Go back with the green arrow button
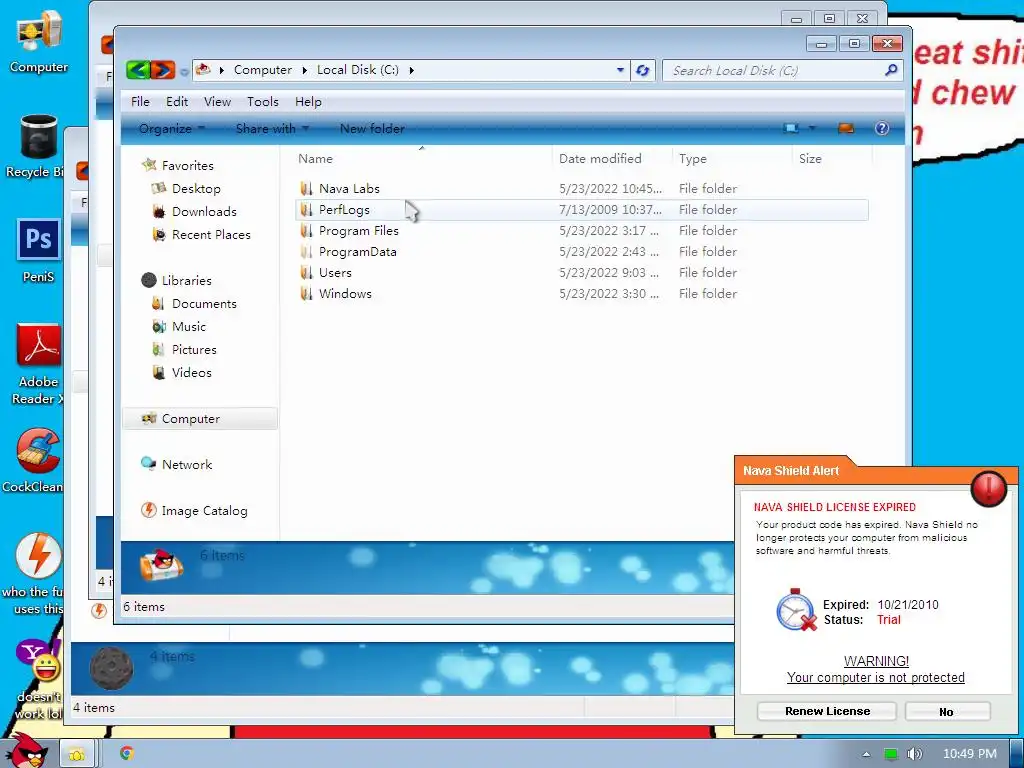Image resolution: width=1024 pixels, height=768 pixels. tap(138, 70)
